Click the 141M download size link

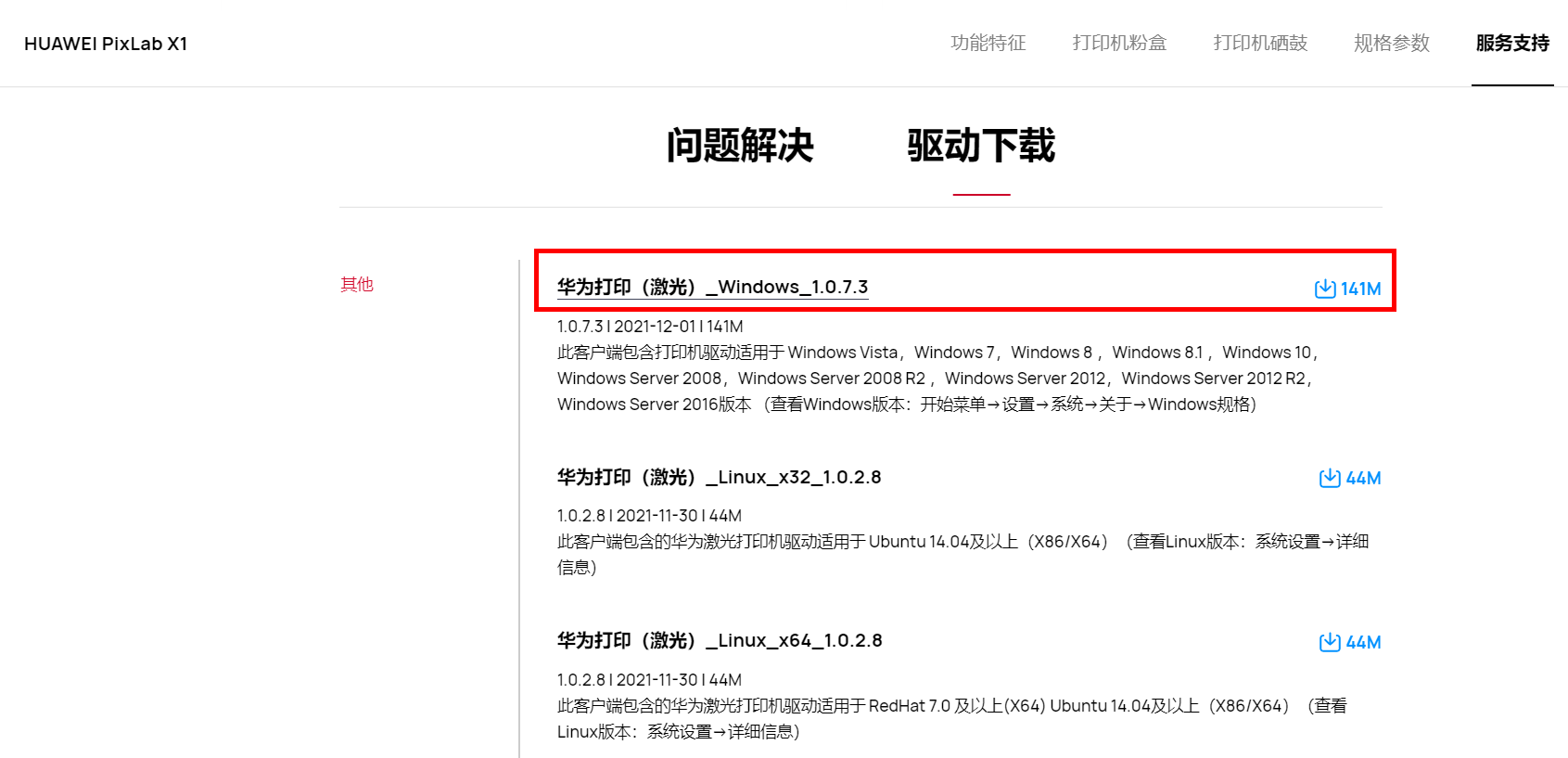1360,289
